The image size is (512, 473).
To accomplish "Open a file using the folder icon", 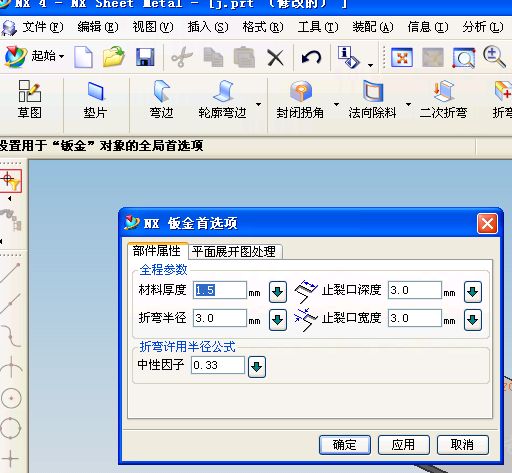I will coord(114,57).
